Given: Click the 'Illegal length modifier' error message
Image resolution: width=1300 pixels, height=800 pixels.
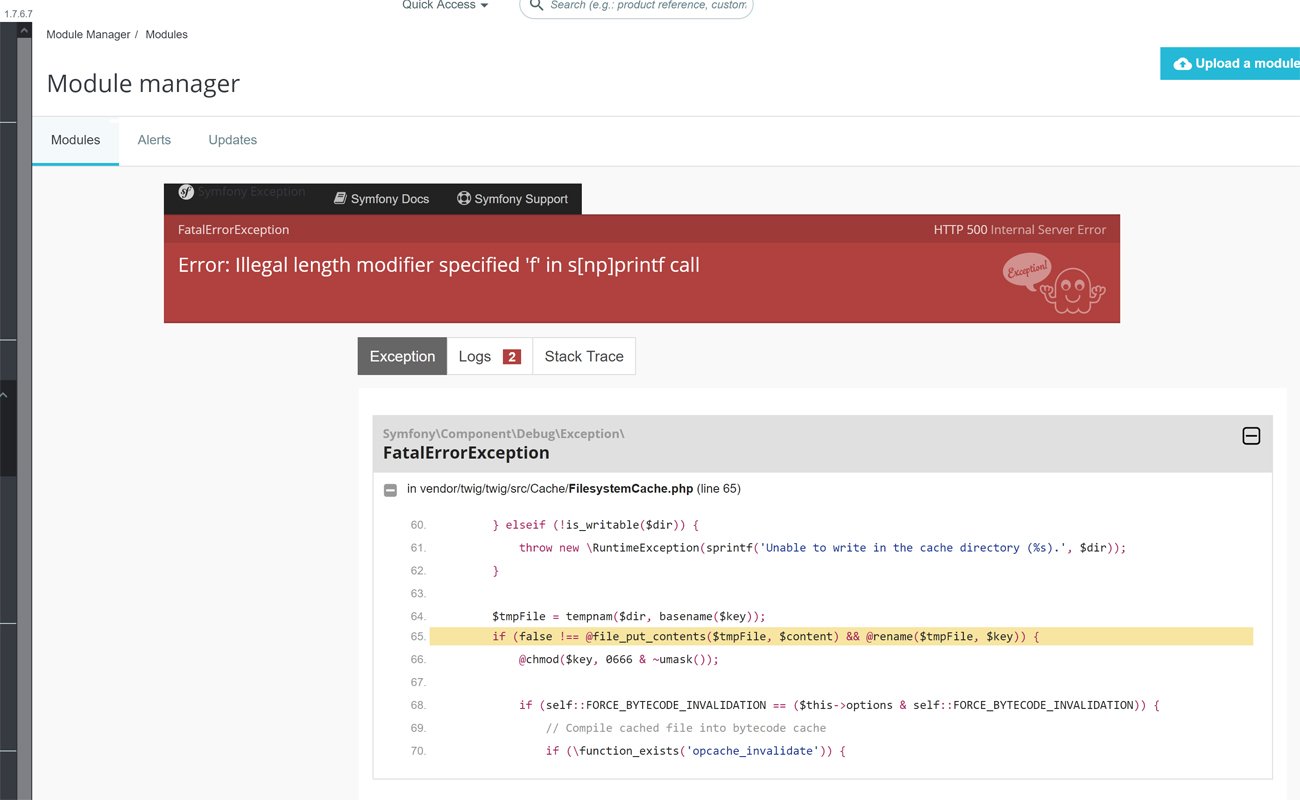Looking at the screenshot, I should pyautogui.click(x=439, y=265).
